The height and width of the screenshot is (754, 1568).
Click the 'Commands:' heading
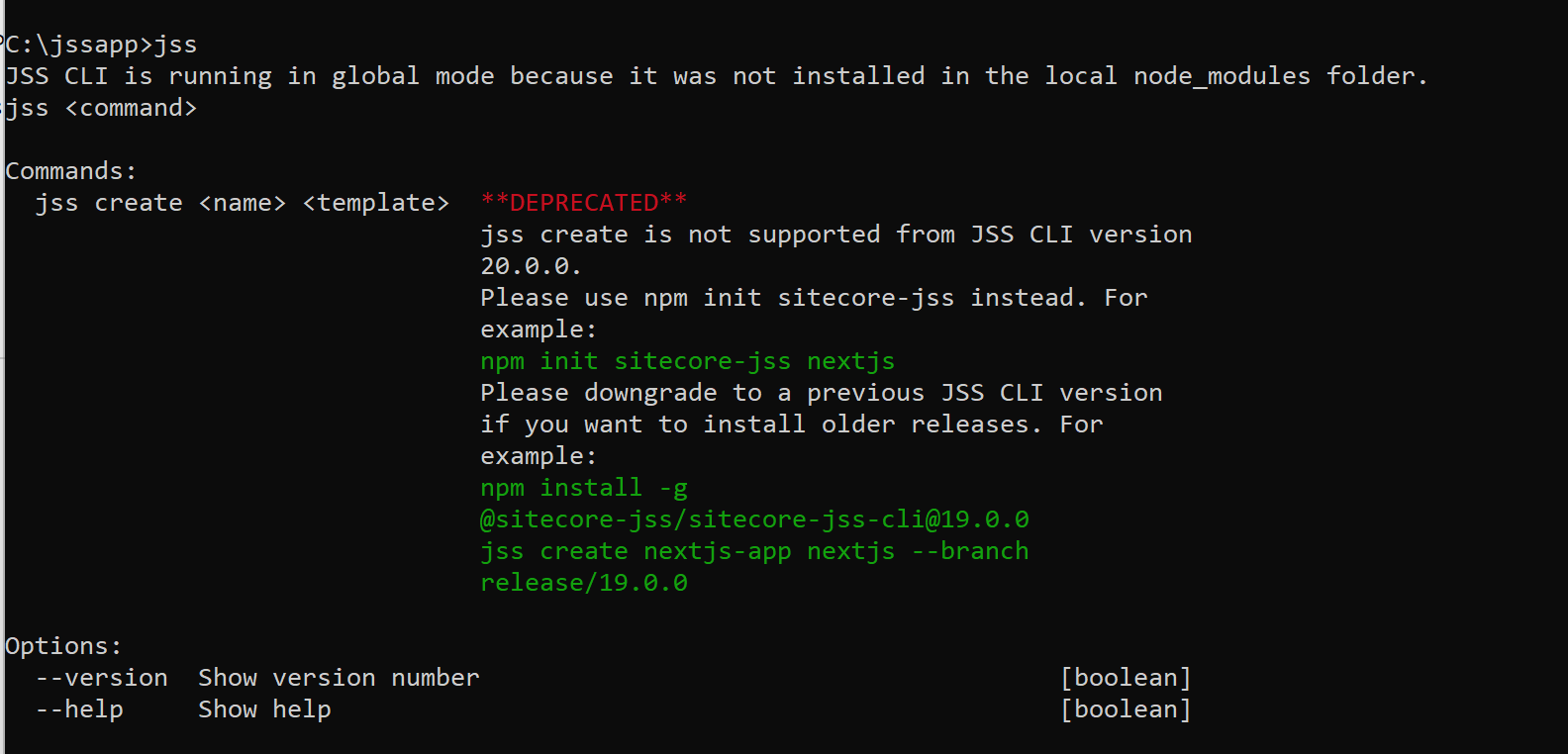pyautogui.click(x=71, y=171)
